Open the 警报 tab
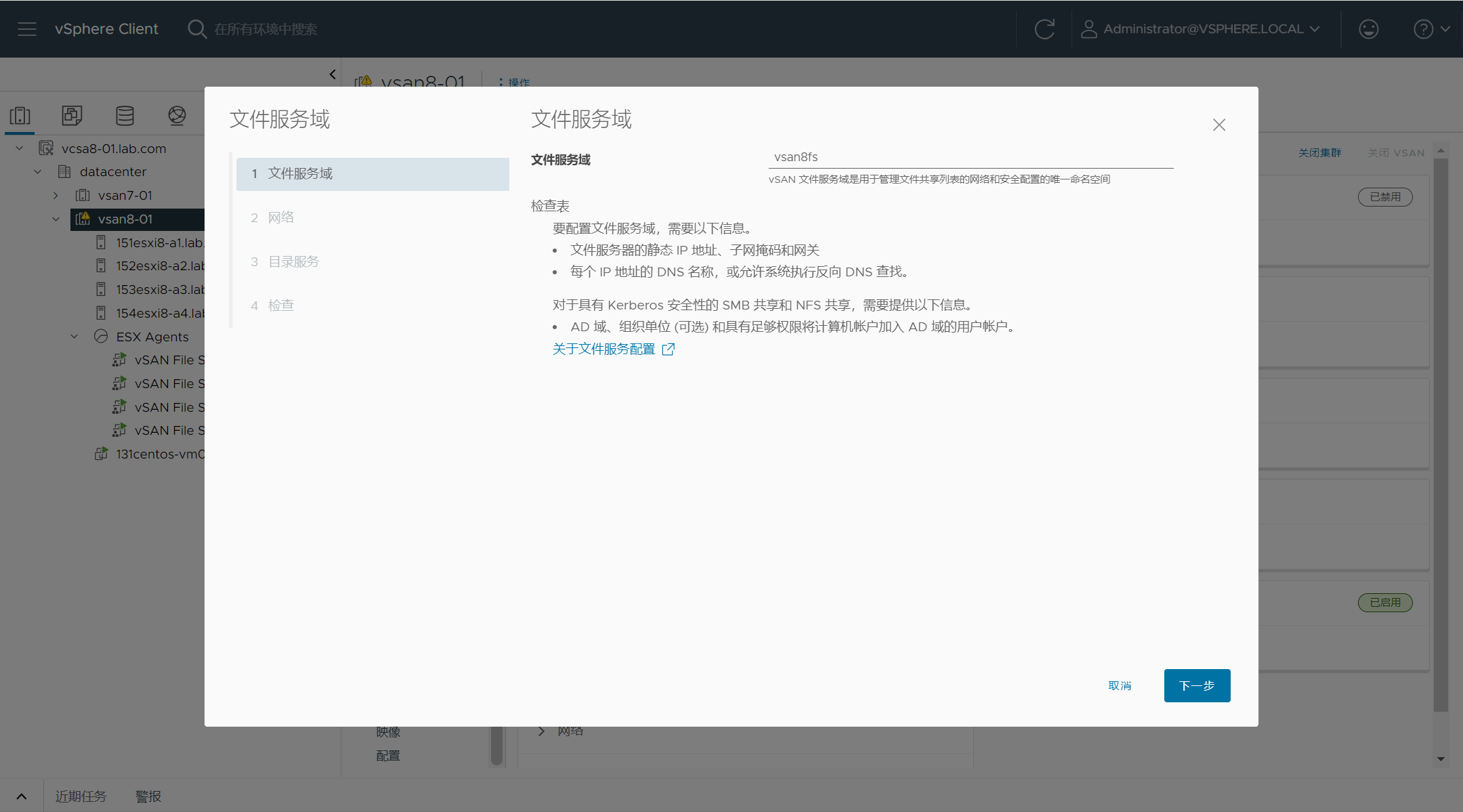 click(x=148, y=796)
